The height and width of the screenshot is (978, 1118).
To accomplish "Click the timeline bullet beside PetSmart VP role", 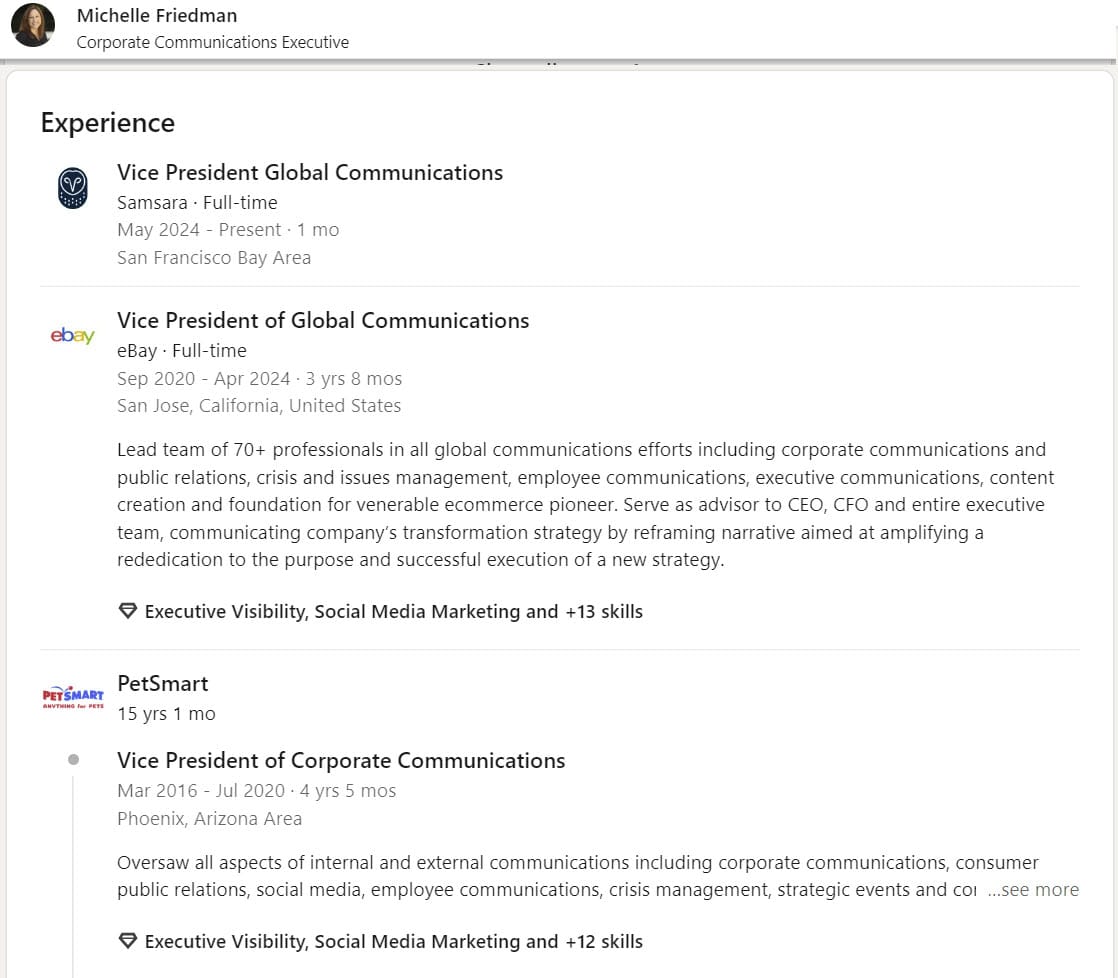I will (x=73, y=760).
